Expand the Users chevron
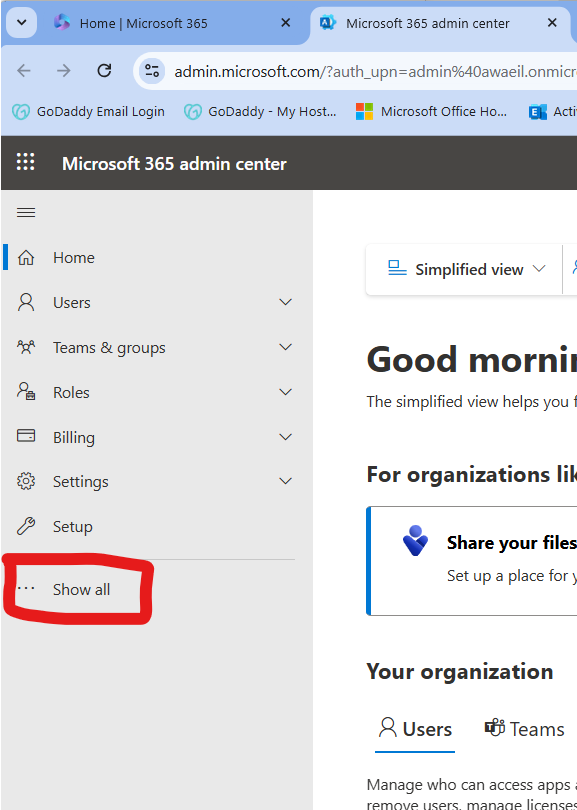The image size is (577, 810). [x=285, y=302]
